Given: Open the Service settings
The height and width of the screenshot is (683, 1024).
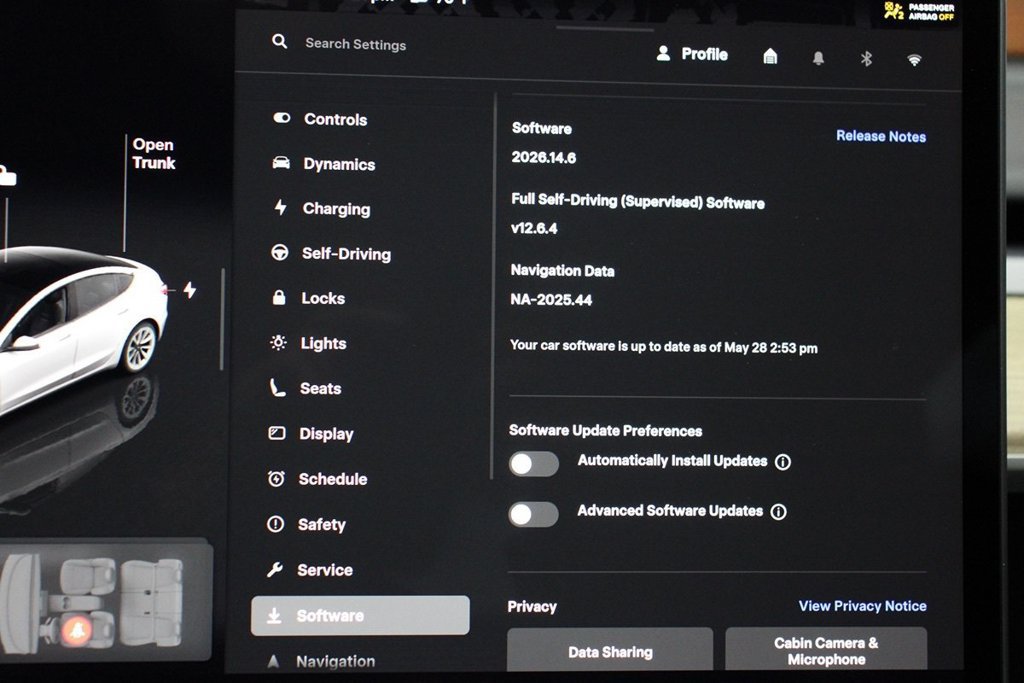Looking at the screenshot, I should point(310,569).
